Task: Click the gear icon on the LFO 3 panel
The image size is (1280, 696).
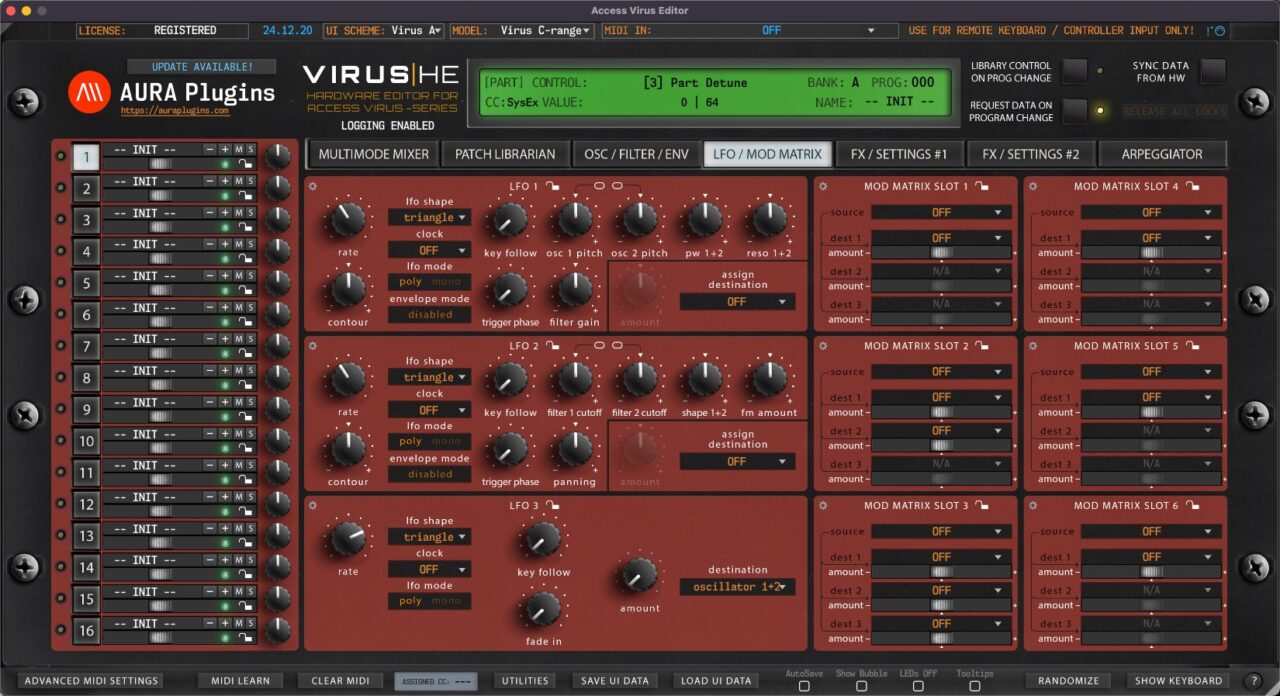Action: click(x=313, y=505)
